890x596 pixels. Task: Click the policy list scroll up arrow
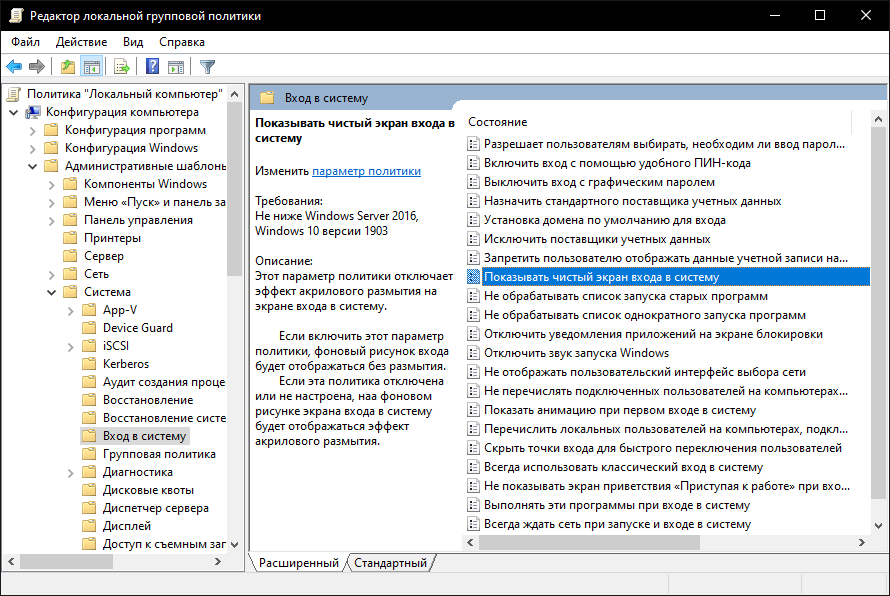click(x=878, y=119)
